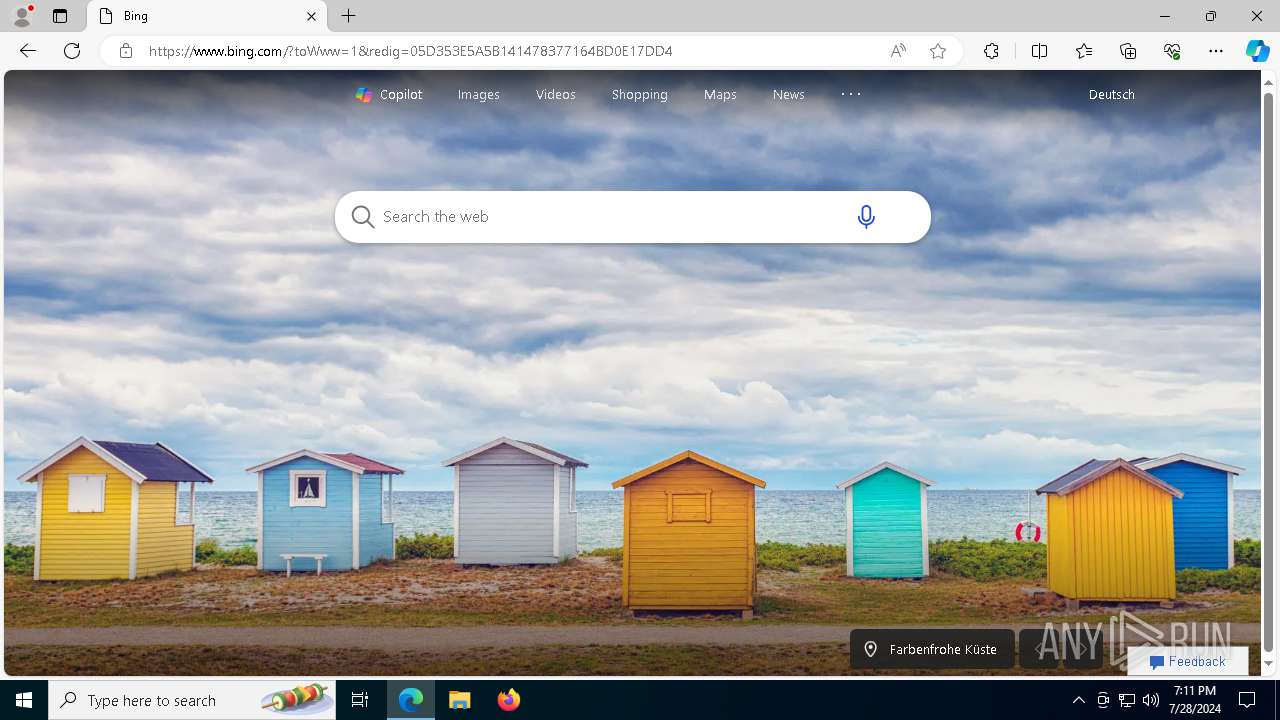Toggle split screen view icon
Screen dimensions: 1280x720
[x=1039, y=51]
